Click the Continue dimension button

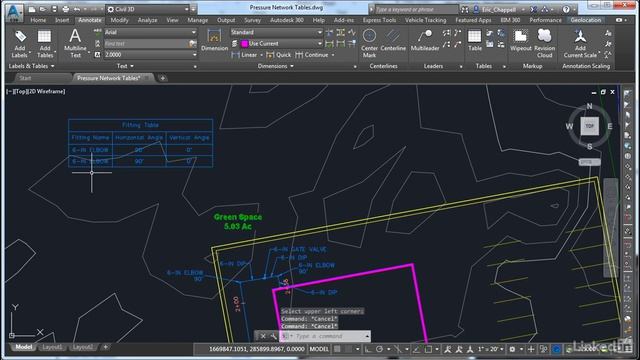coord(312,55)
